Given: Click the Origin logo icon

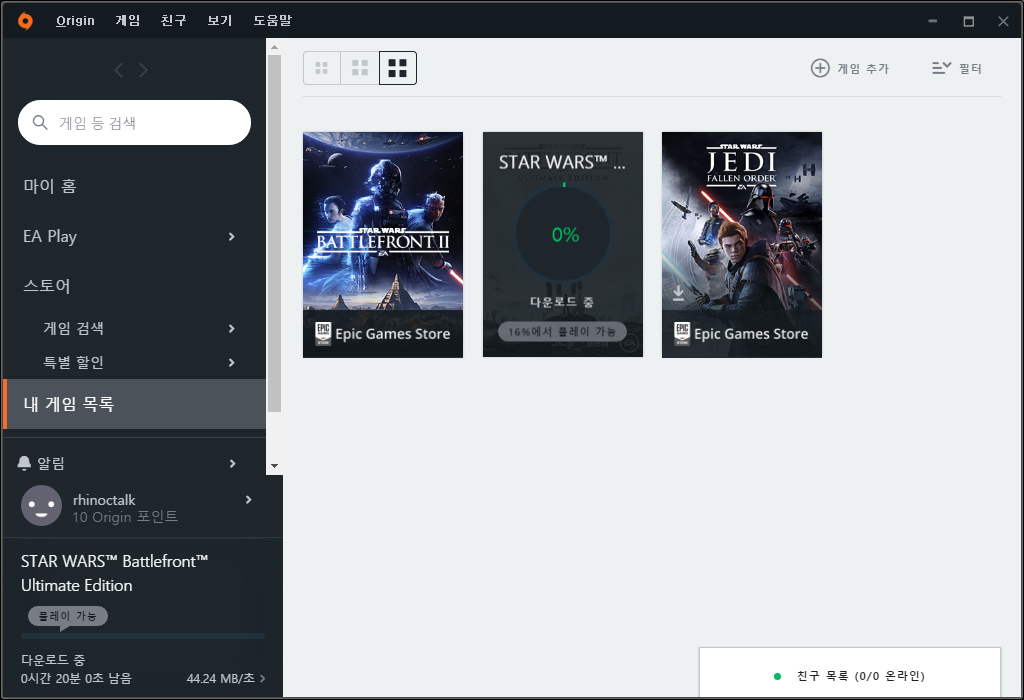Looking at the screenshot, I should pyautogui.click(x=25, y=21).
